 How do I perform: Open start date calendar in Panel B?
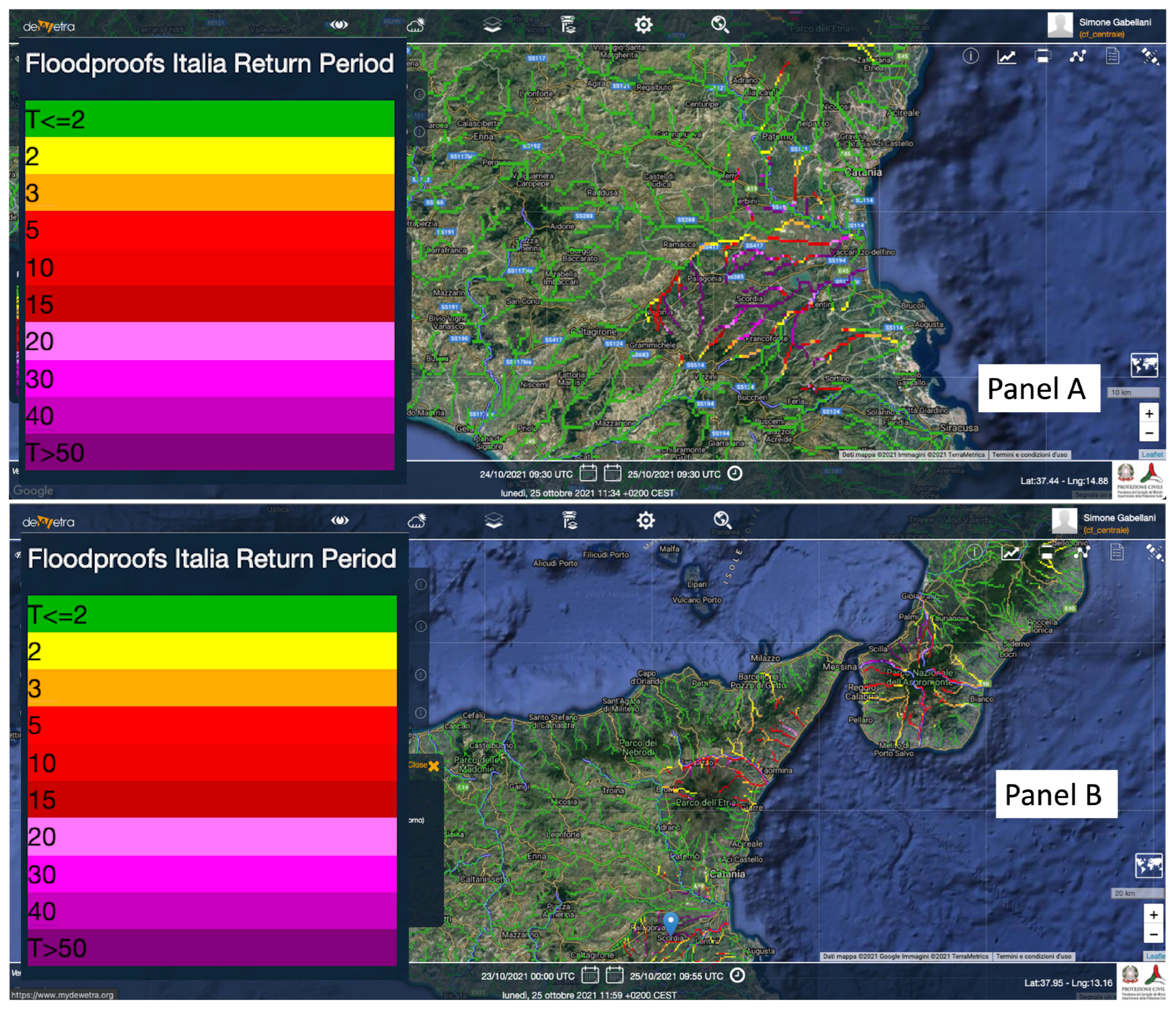(x=590, y=975)
